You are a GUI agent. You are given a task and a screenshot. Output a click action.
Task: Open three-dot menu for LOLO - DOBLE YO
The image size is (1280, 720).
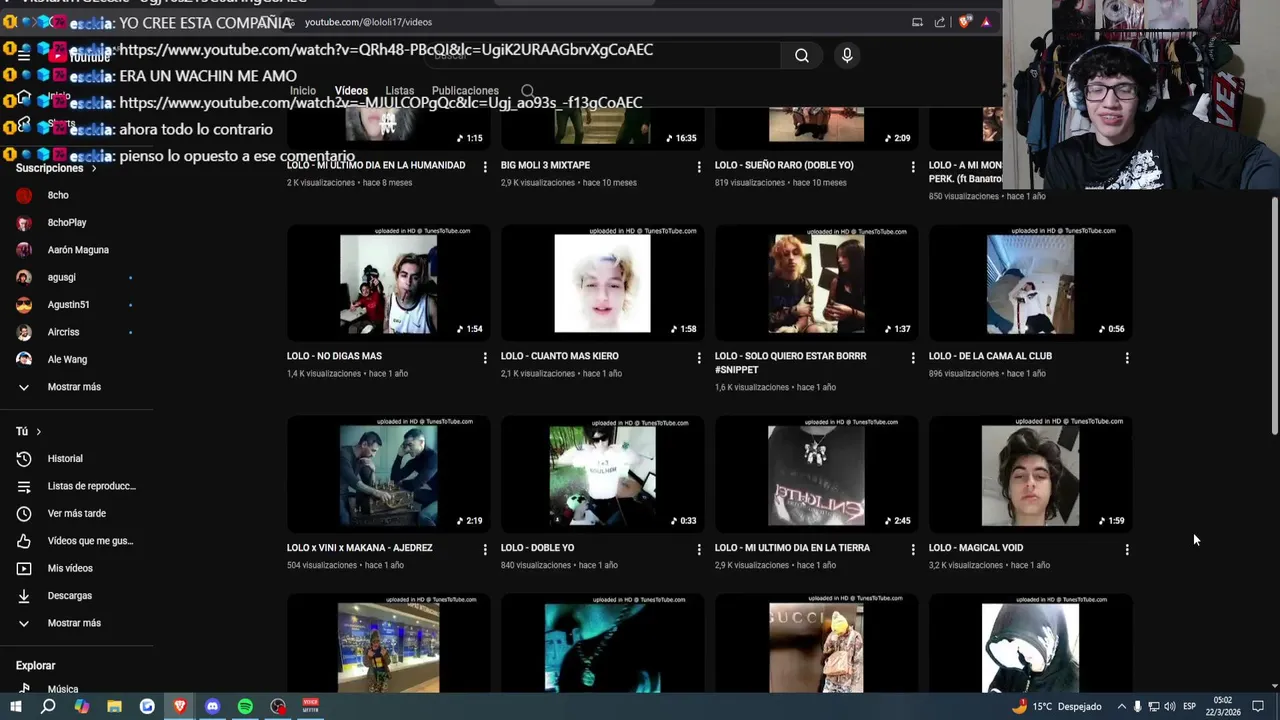pos(699,549)
